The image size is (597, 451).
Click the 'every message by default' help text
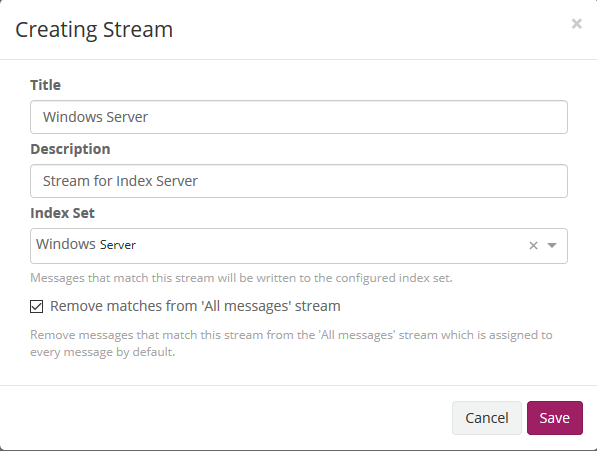point(102,352)
